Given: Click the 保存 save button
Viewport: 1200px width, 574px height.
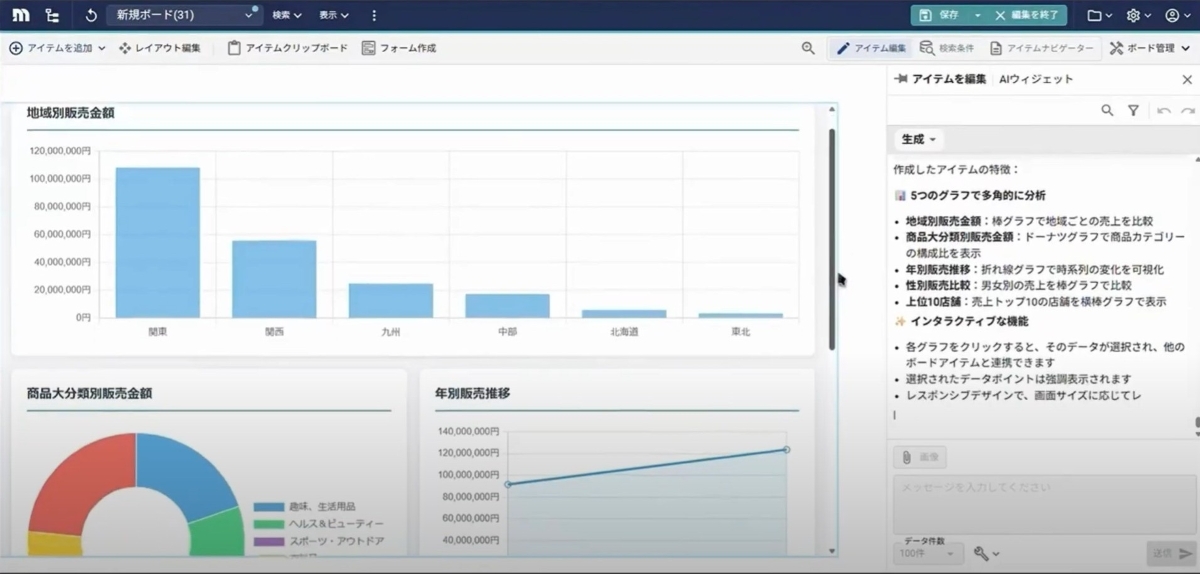Looking at the screenshot, I should 939,15.
